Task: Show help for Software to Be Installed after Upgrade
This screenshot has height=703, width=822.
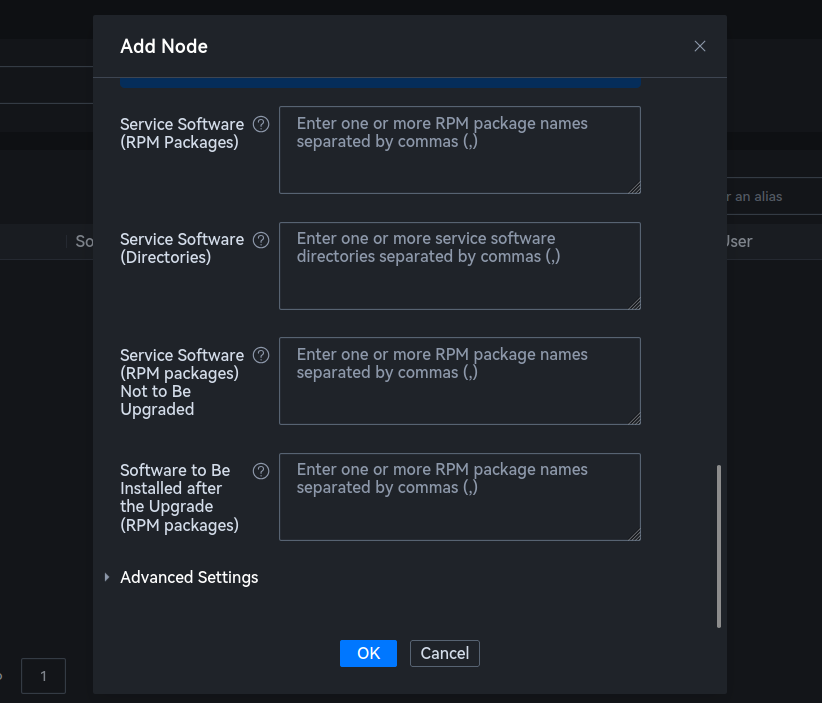Action: pos(261,471)
